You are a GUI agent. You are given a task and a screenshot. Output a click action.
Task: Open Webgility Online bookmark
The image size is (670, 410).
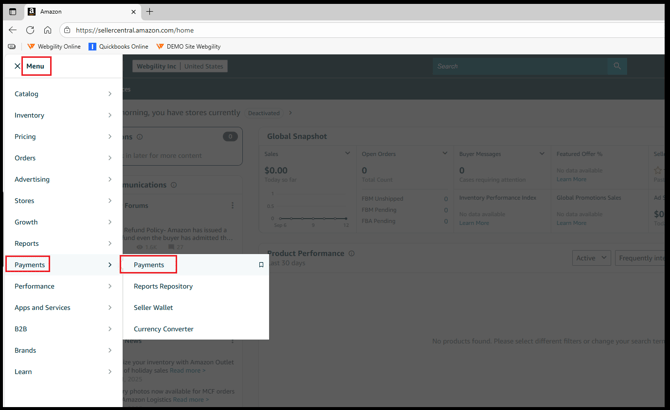54,47
